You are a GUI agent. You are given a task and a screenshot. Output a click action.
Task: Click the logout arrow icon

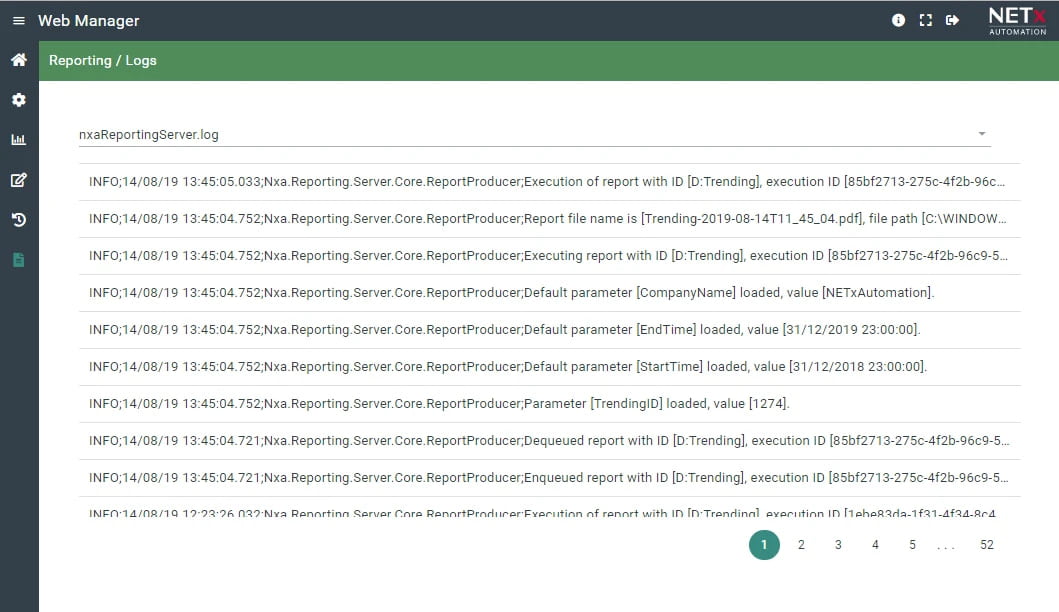point(952,20)
